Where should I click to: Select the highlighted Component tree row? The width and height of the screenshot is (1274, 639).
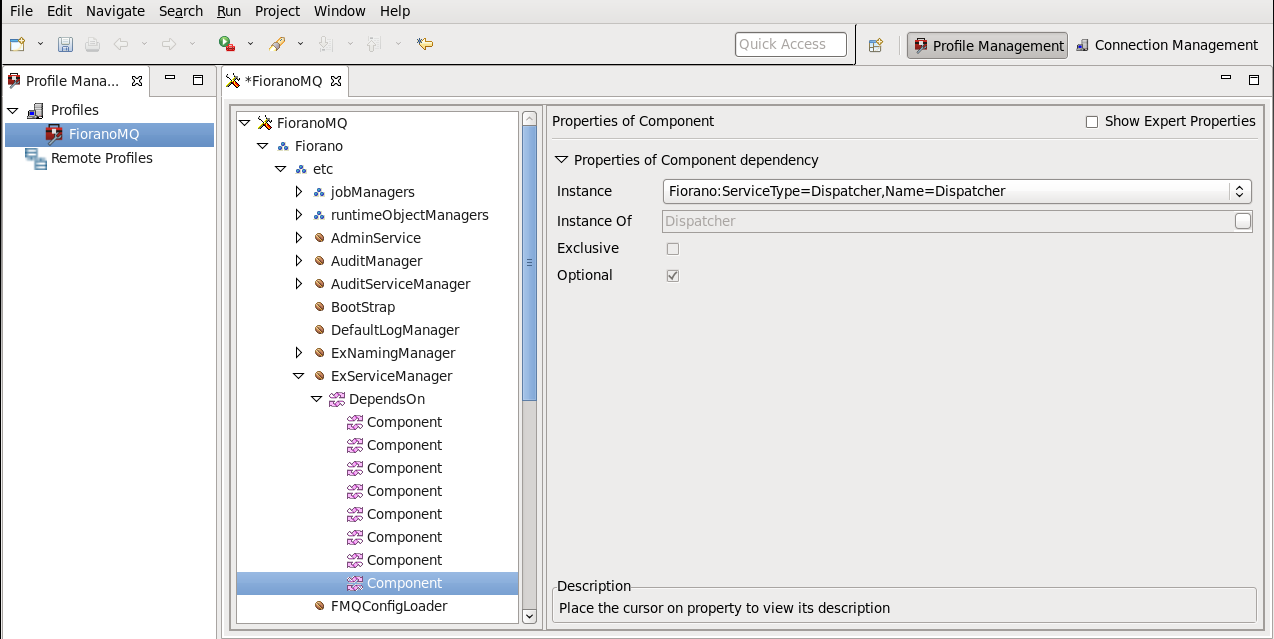click(x=377, y=583)
